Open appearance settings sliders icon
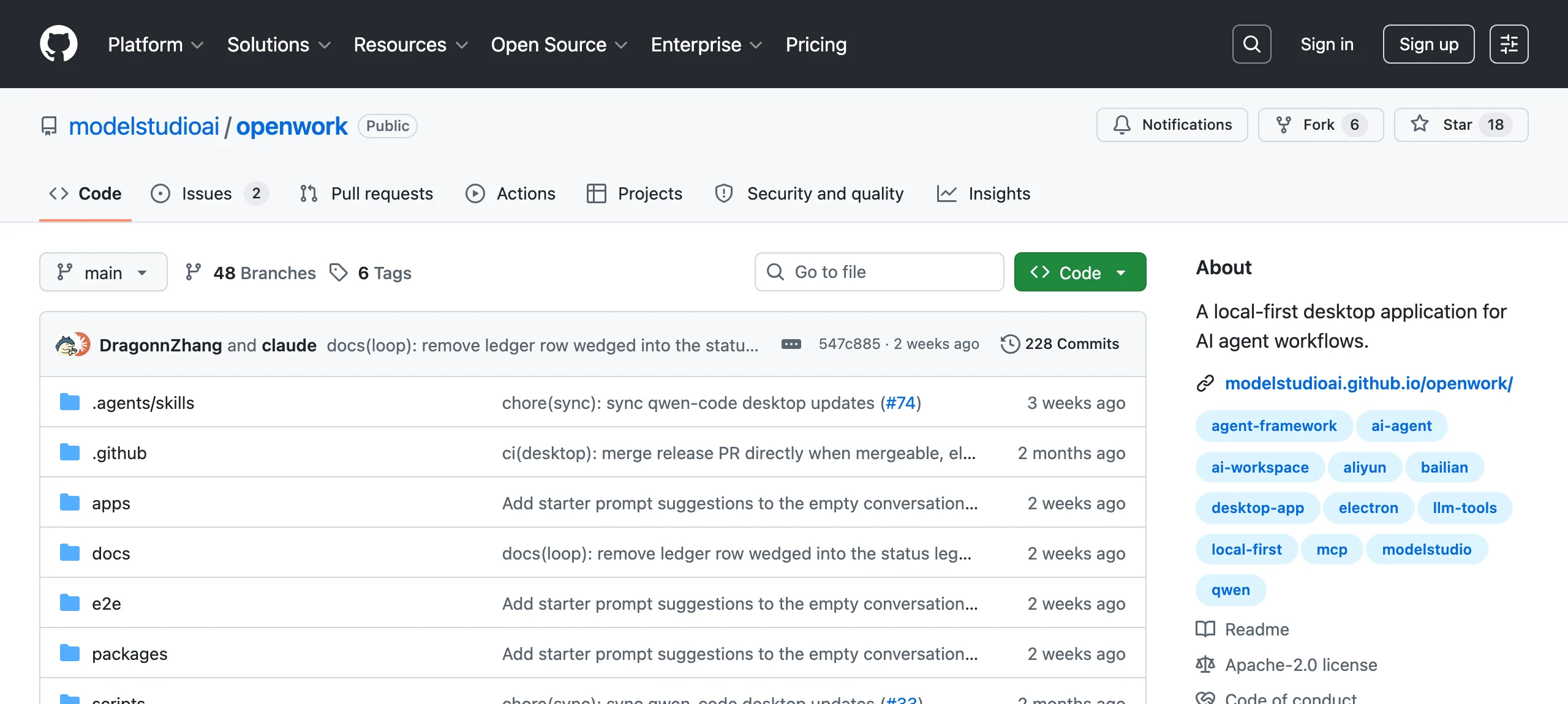The width and height of the screenshot is (1568, 704). (x=1509, y=44)
